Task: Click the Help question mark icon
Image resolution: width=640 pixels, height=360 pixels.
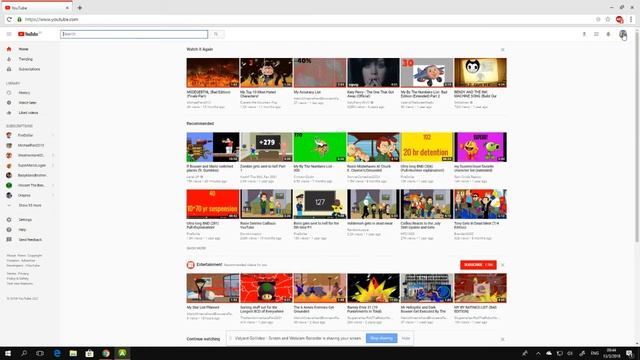Action: (9, 230)
